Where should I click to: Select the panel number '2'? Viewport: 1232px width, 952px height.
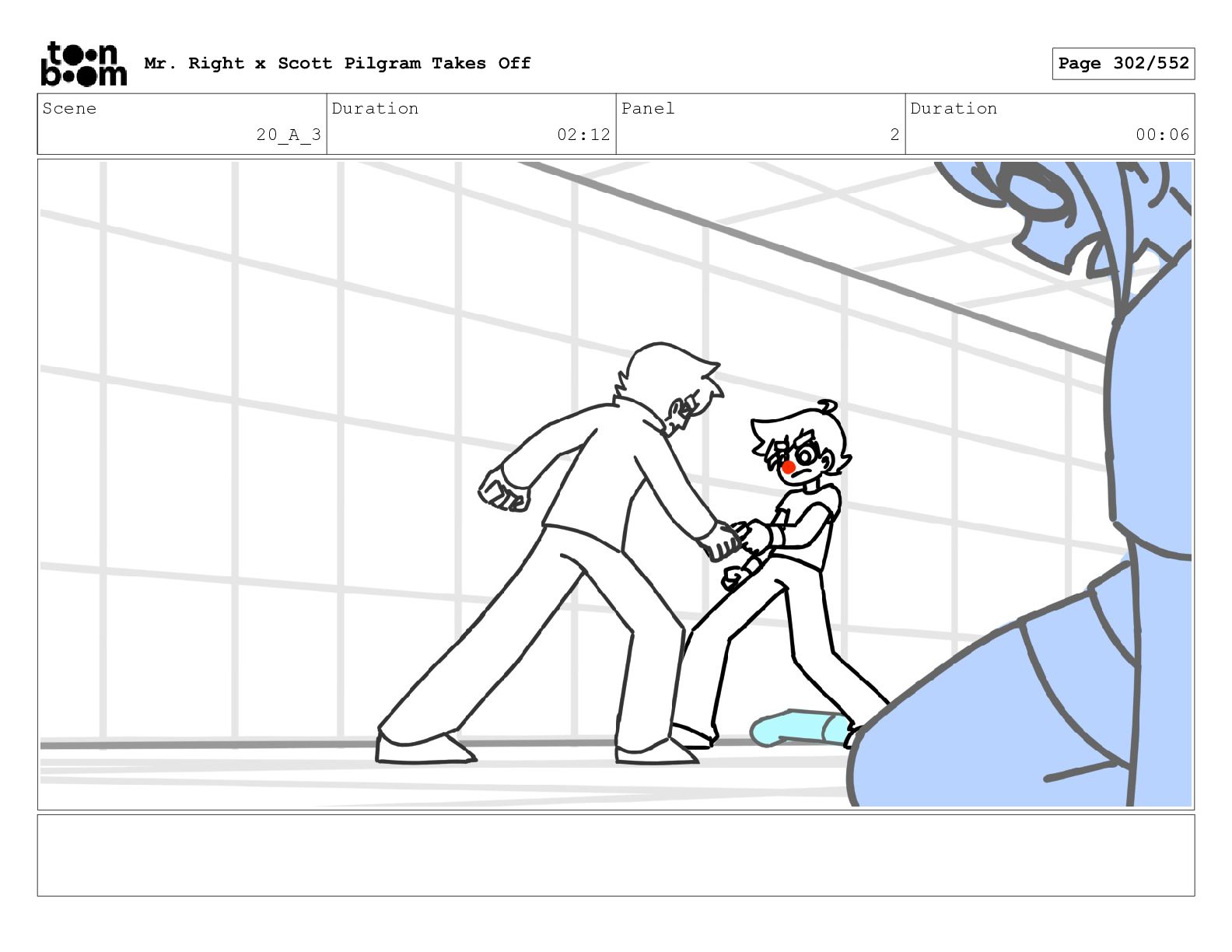(x=894, y=135)
